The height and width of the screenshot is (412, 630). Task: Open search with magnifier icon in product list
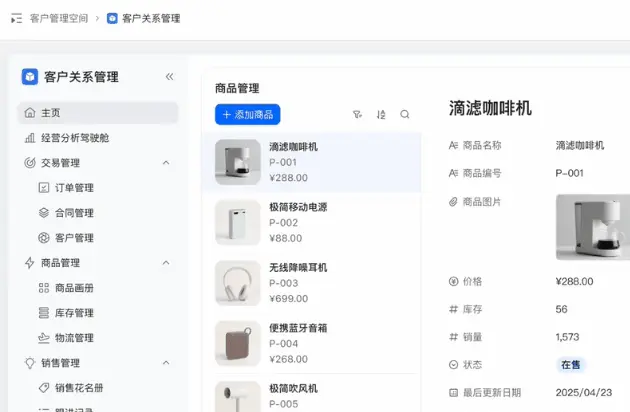405,115
